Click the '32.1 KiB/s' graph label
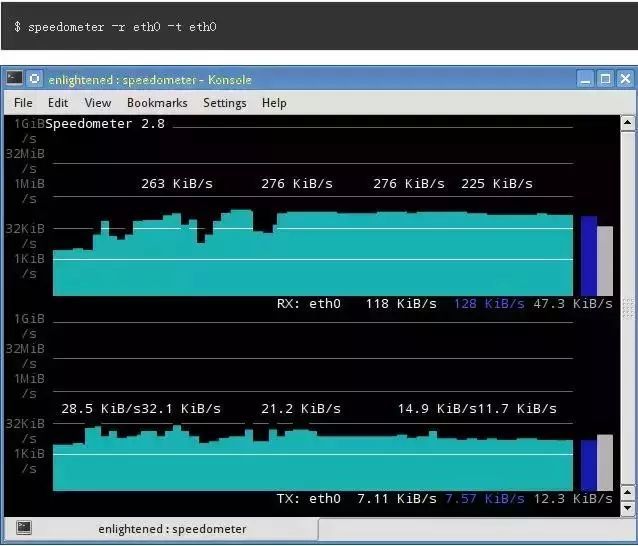The height and width of the screenshot is (546, 638). coord(181,408)
